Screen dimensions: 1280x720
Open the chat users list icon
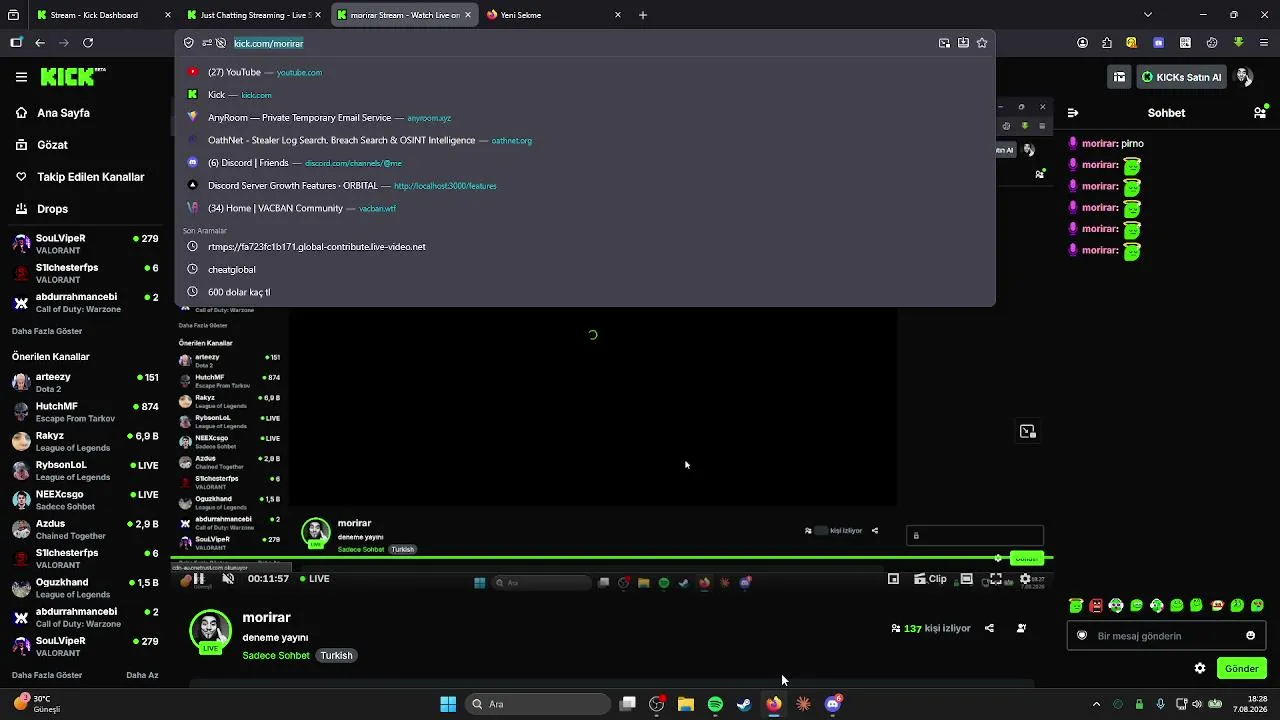(x=1260, y=113)
